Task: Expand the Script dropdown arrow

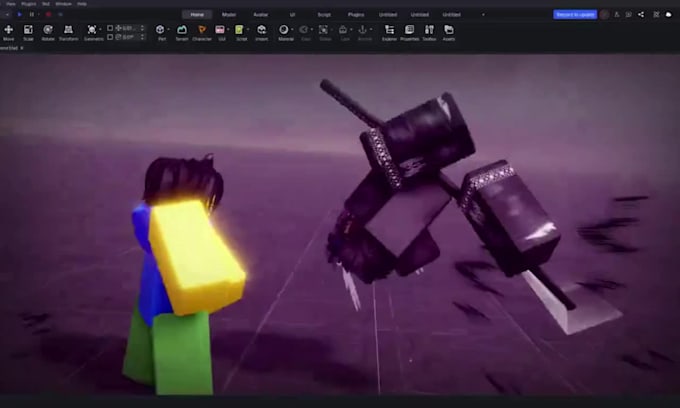Action: coord(248,29)
